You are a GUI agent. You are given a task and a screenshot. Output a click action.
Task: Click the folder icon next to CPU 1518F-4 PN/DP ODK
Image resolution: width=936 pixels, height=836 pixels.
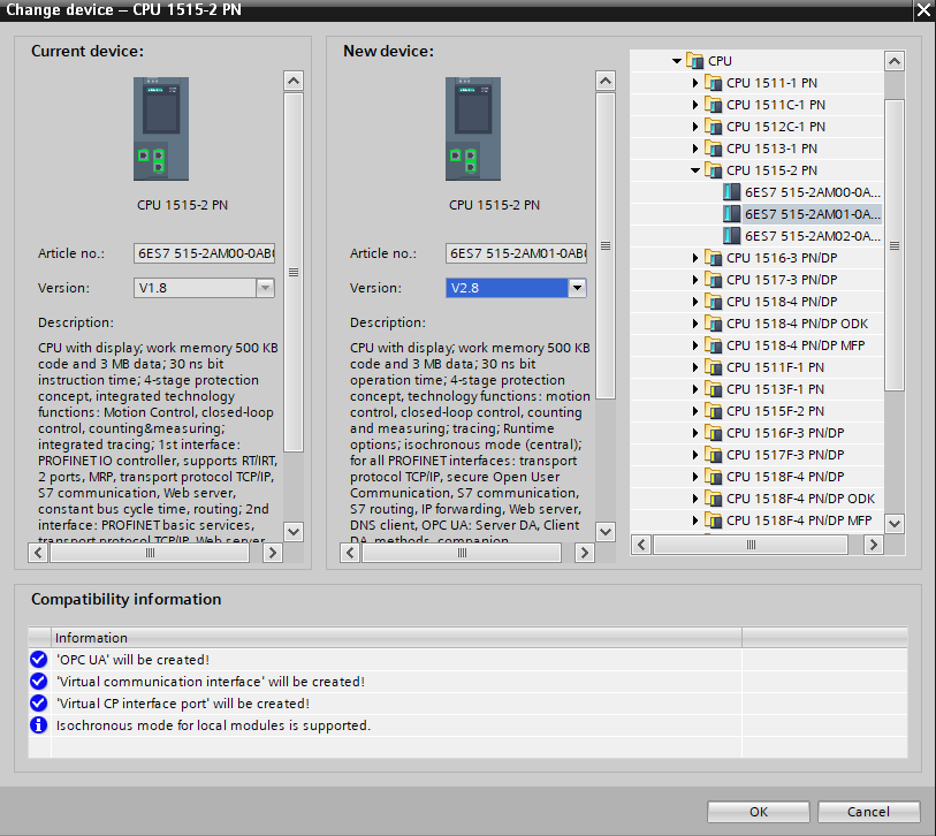point(713,499)
